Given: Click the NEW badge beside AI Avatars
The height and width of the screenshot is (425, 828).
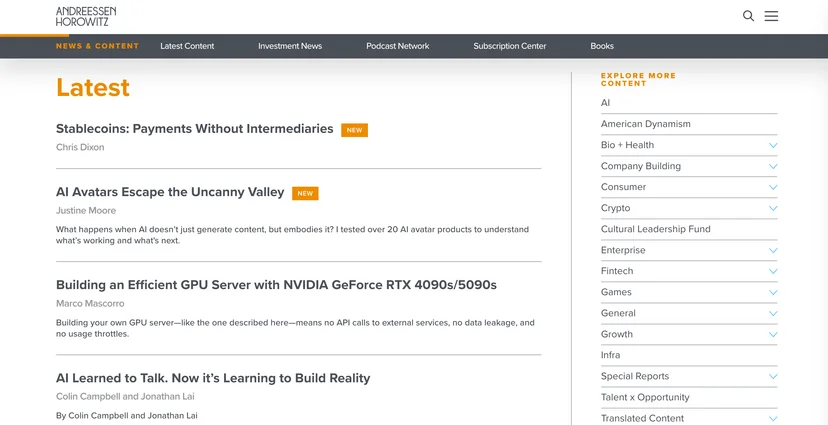Looking at the screenshot, I should coord(305,193).
